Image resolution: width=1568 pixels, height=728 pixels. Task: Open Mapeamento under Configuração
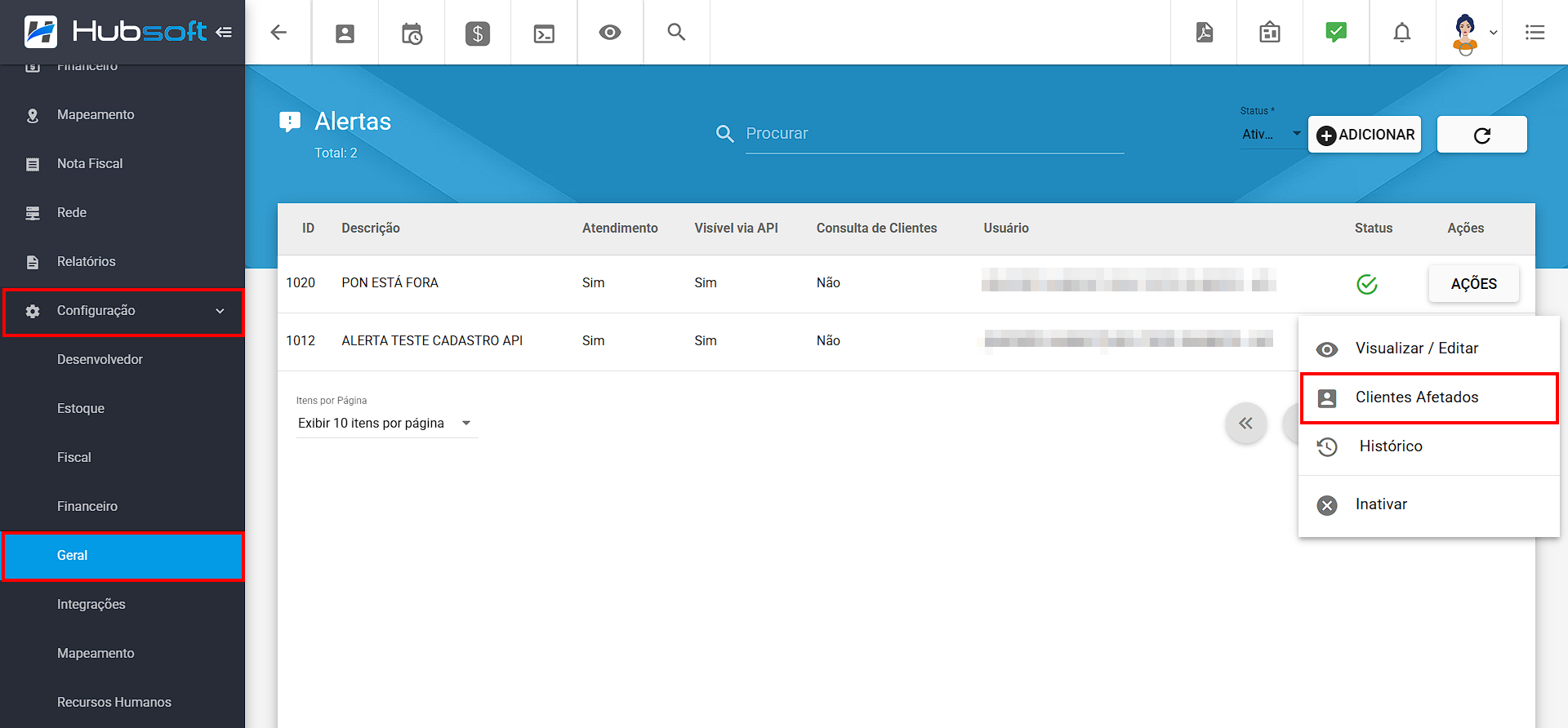[122, 653]
